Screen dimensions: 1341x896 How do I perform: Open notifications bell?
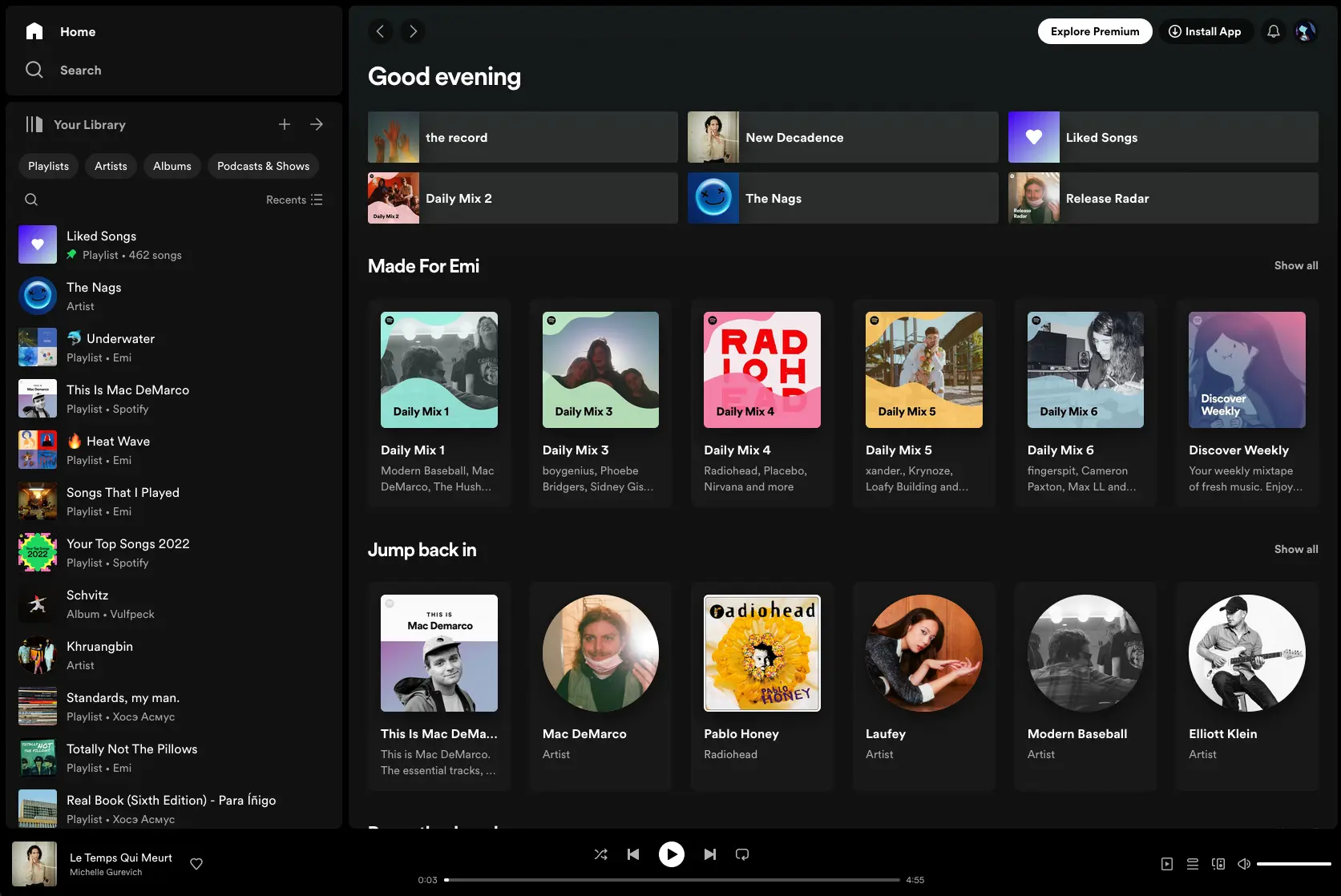coord(1274,31)
